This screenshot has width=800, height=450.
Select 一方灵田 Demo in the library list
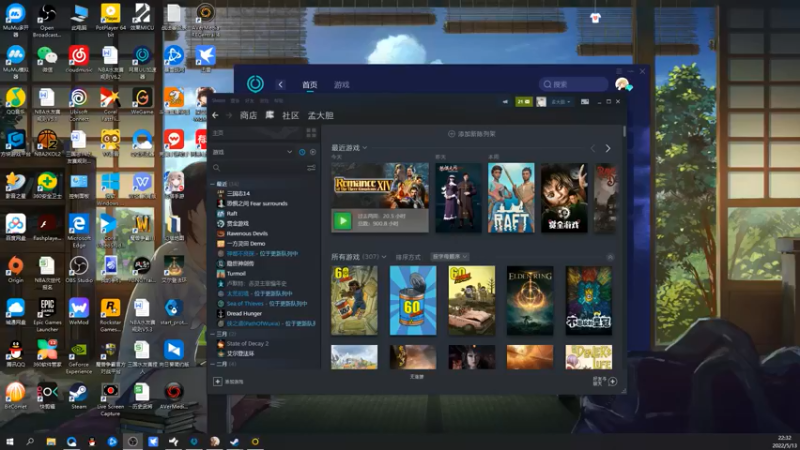(x=245, y=243)
